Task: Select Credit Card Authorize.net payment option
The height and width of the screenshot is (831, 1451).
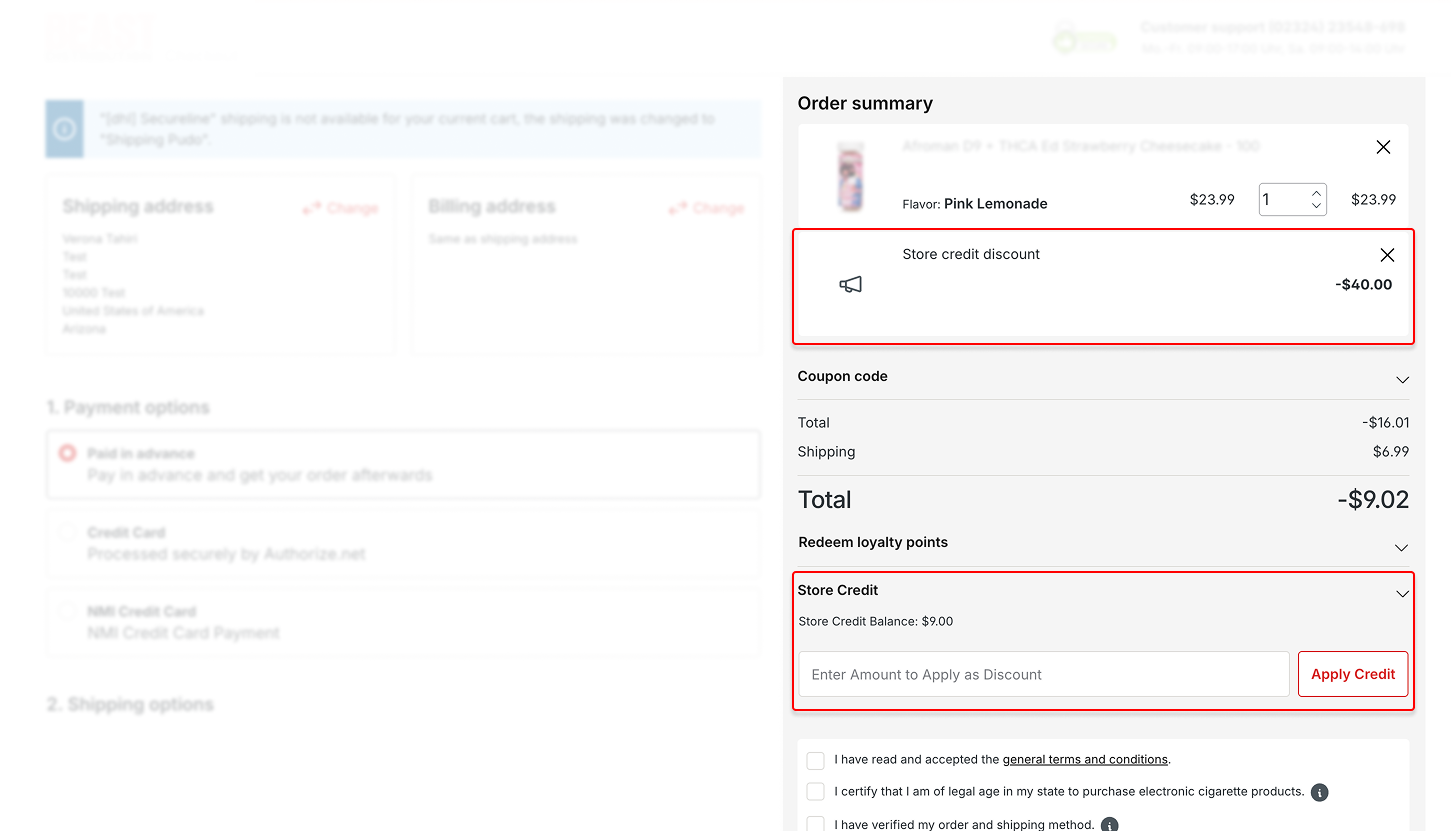Action: point(67,533)
